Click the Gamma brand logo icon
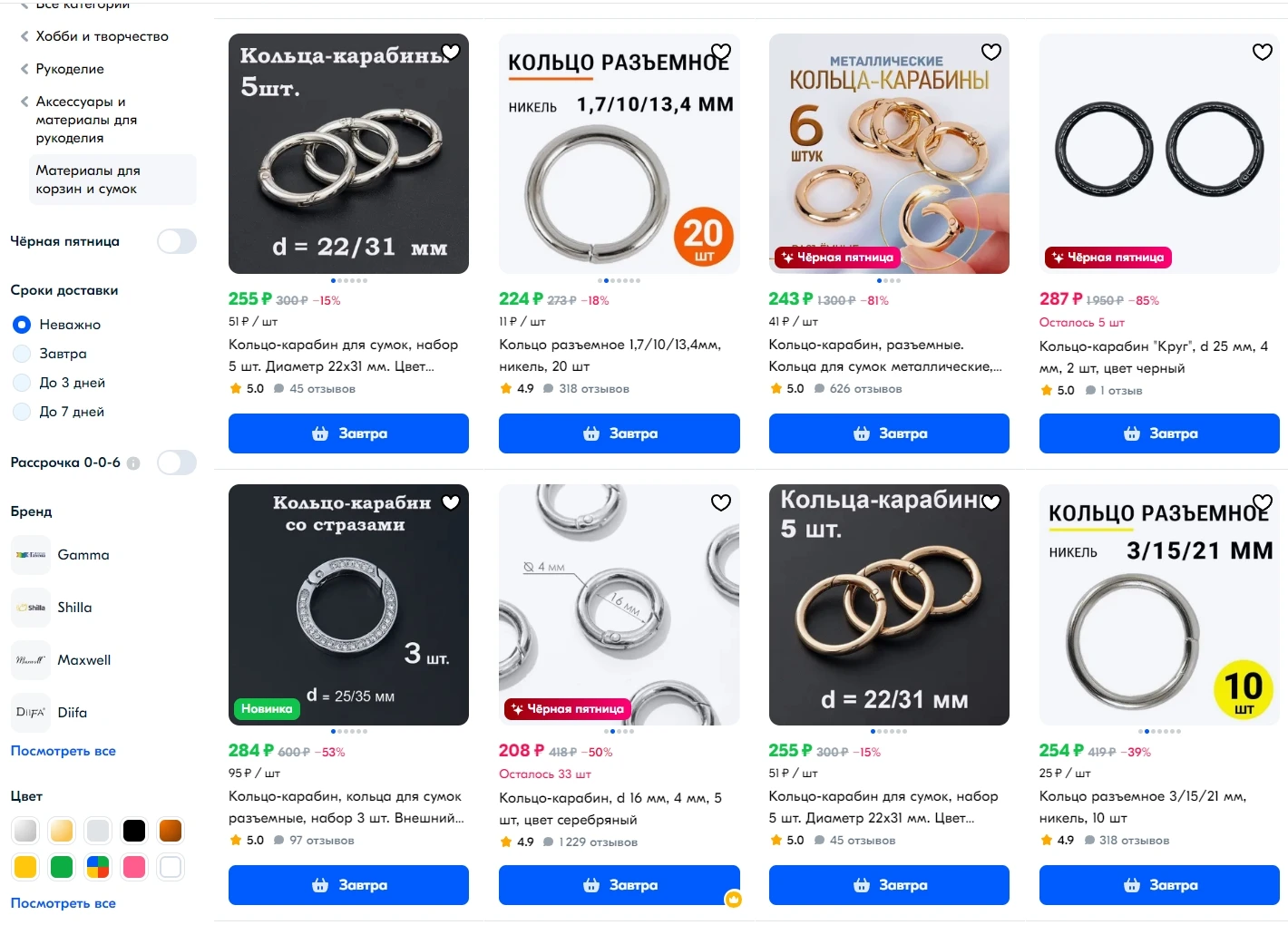 (x=31, y=555)
